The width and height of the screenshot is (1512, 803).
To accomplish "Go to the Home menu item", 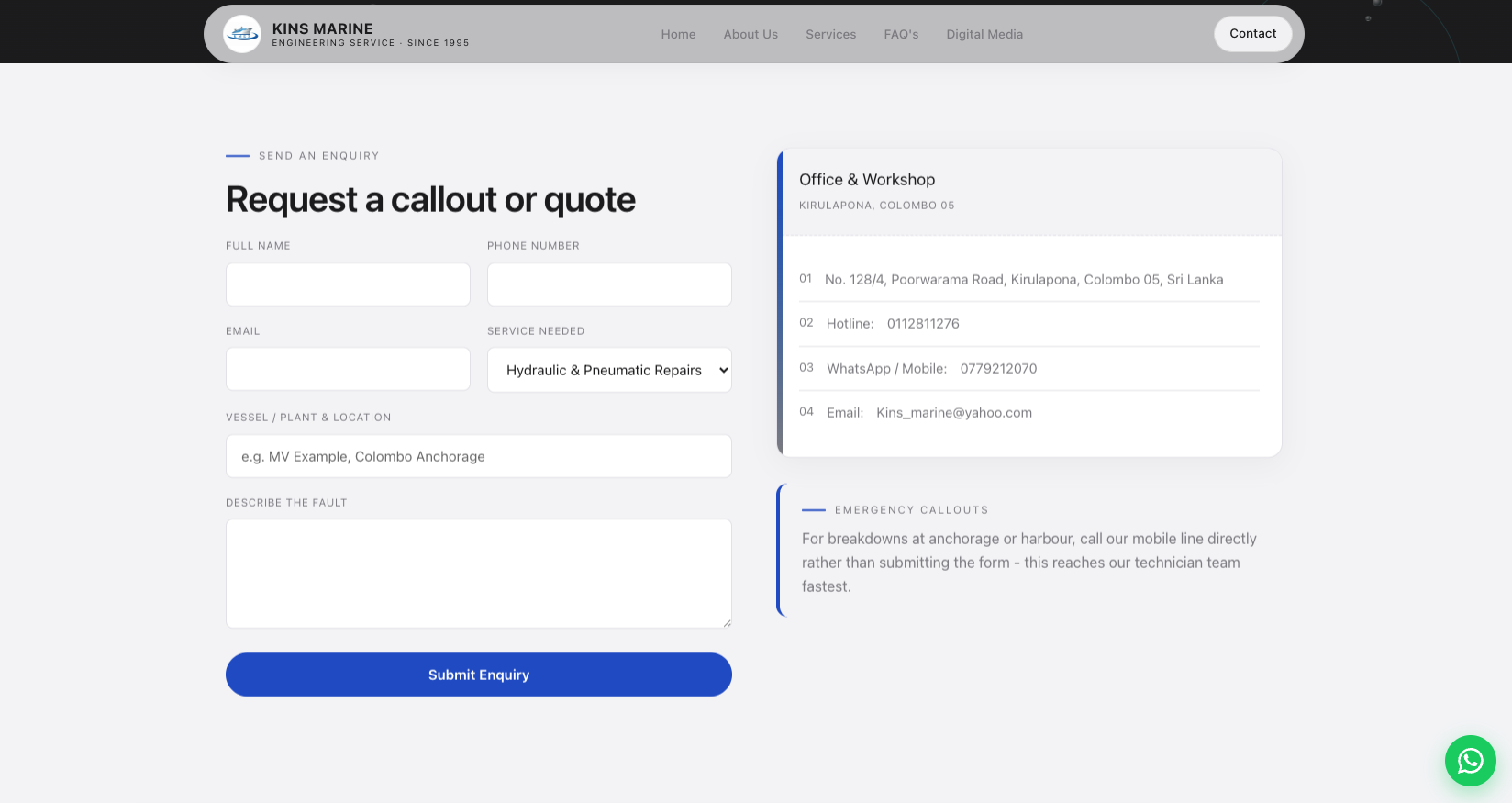I will [678, 34].
